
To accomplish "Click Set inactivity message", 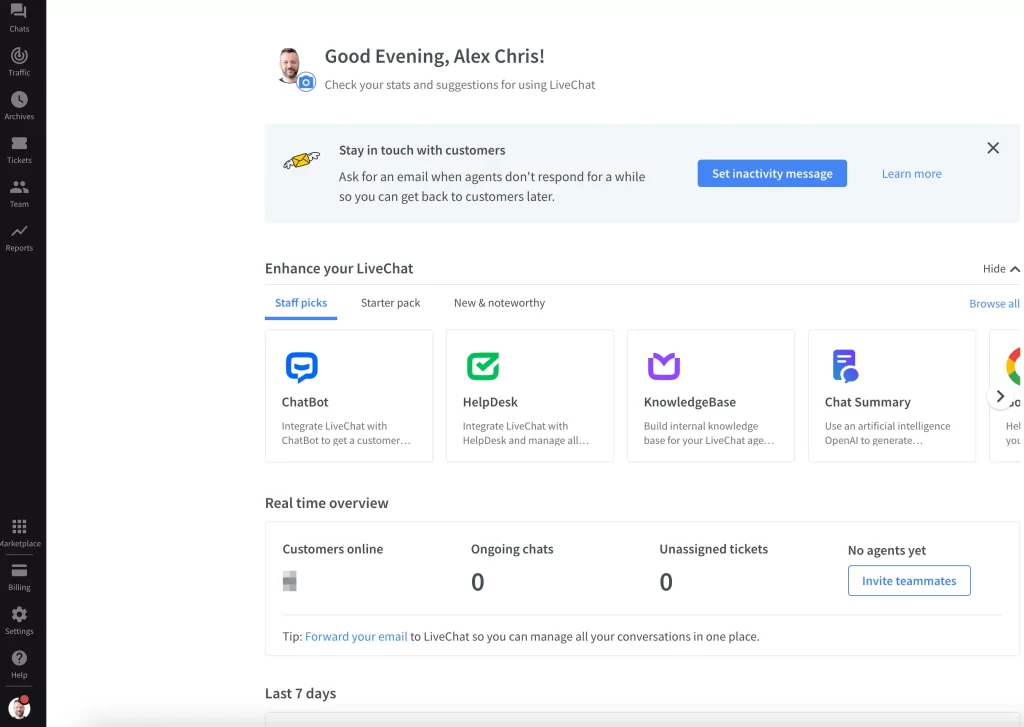I will (771, 172).
